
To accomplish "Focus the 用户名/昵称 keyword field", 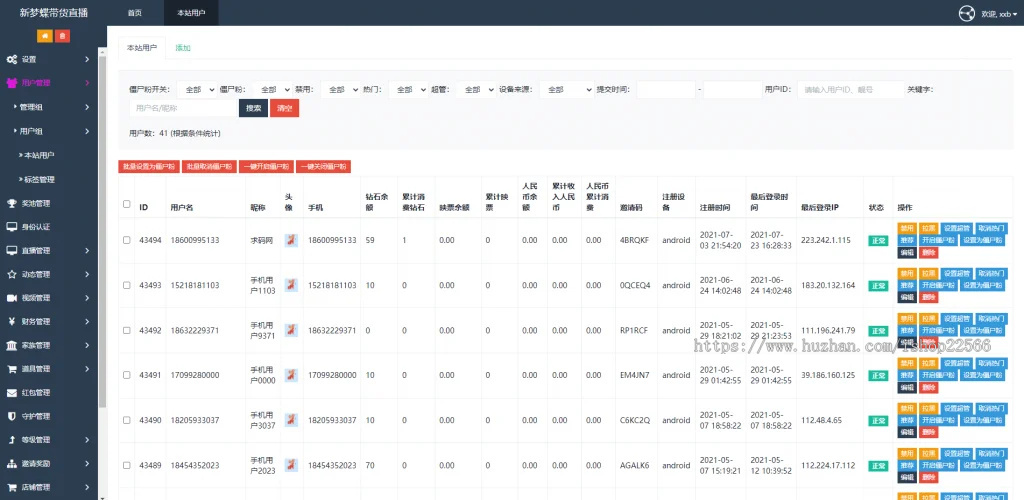I will click(x=183, y=108).
